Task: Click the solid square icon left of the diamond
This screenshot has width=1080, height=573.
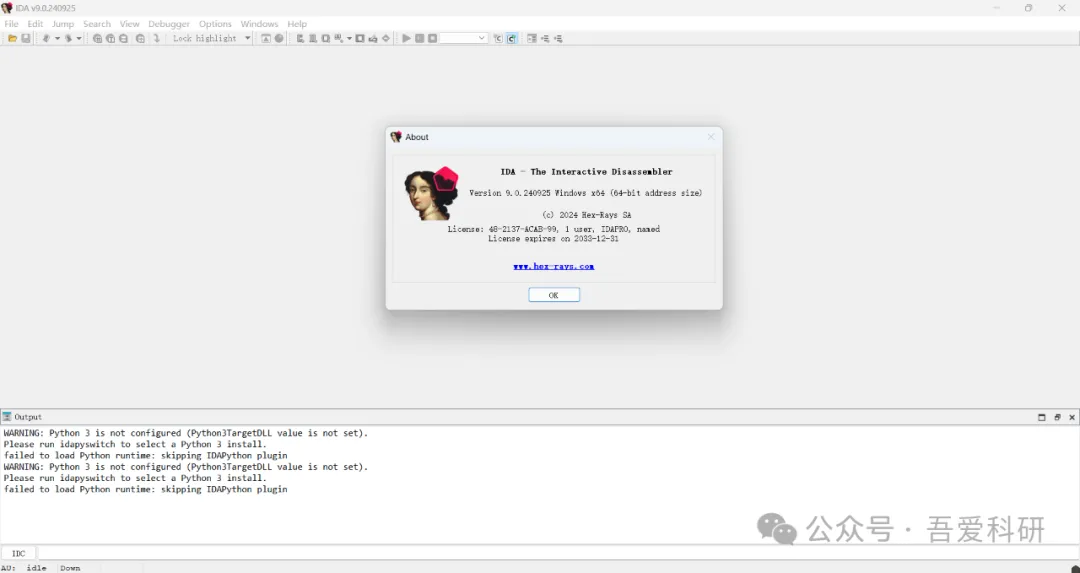Action: (x=360, y=39)
